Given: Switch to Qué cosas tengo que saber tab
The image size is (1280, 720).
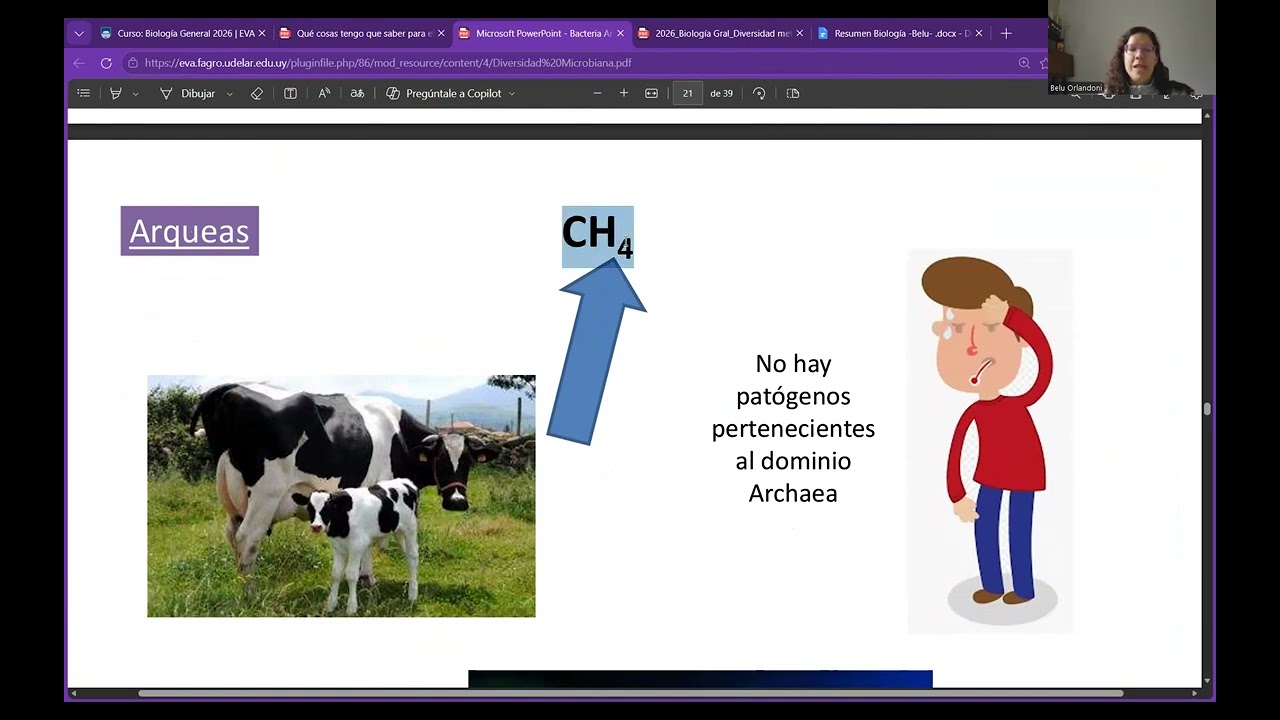Looking at the screenshot, I should point(360,33).
